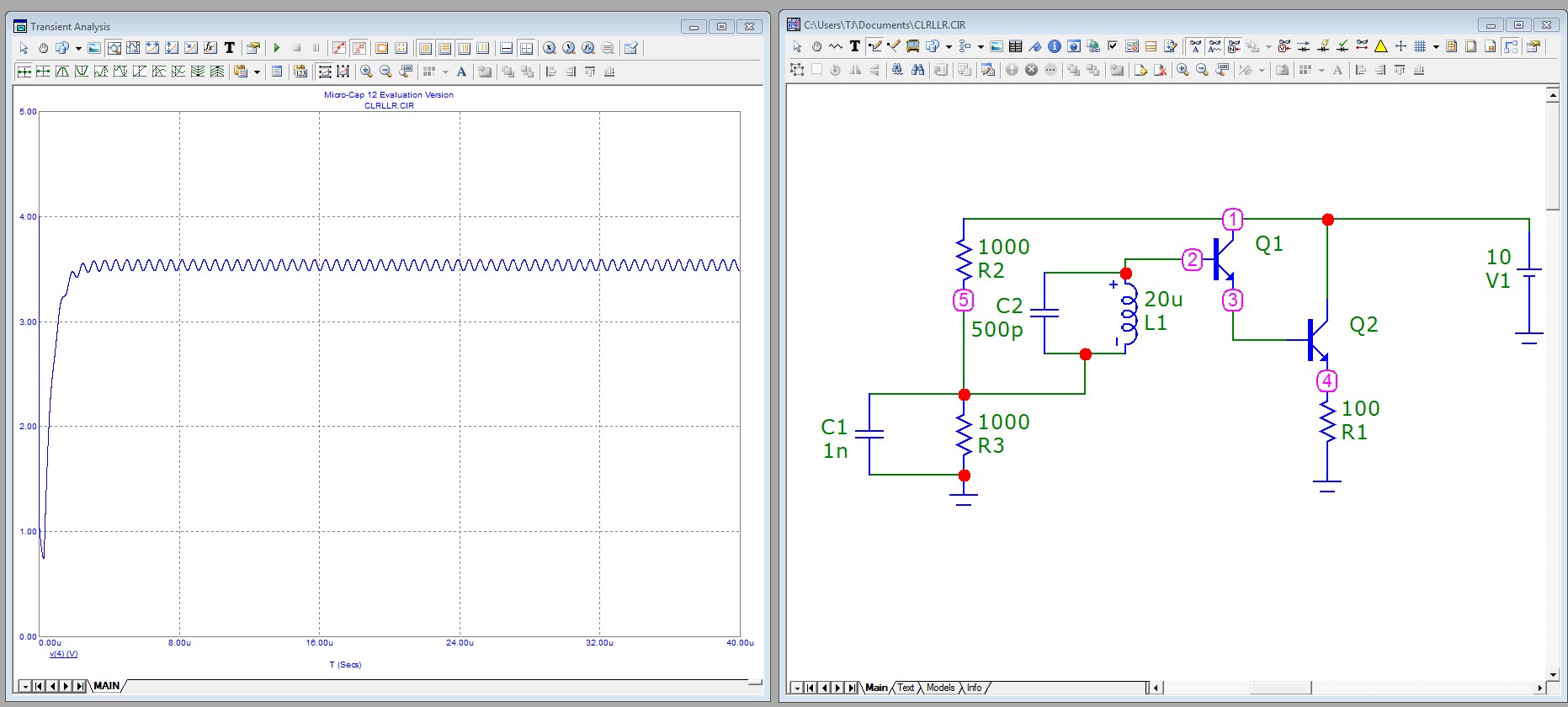The width and height of the screenshot is (1568, 707).
Task: Open Graphics dropdown arrow in analysis toolbar
Action: point(78,48)
